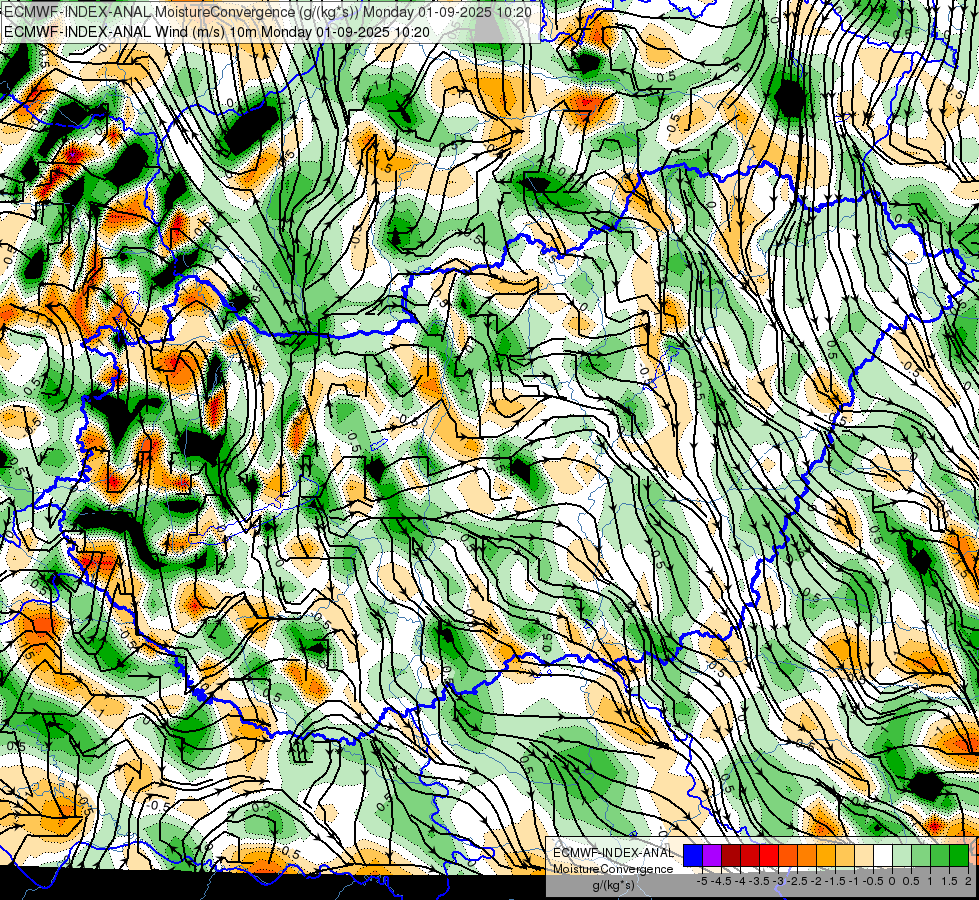The width and height of the screenshot is (979, 900).
Task: Click the -2.5 tick label on colorbar
Action: tap(797, 881)
